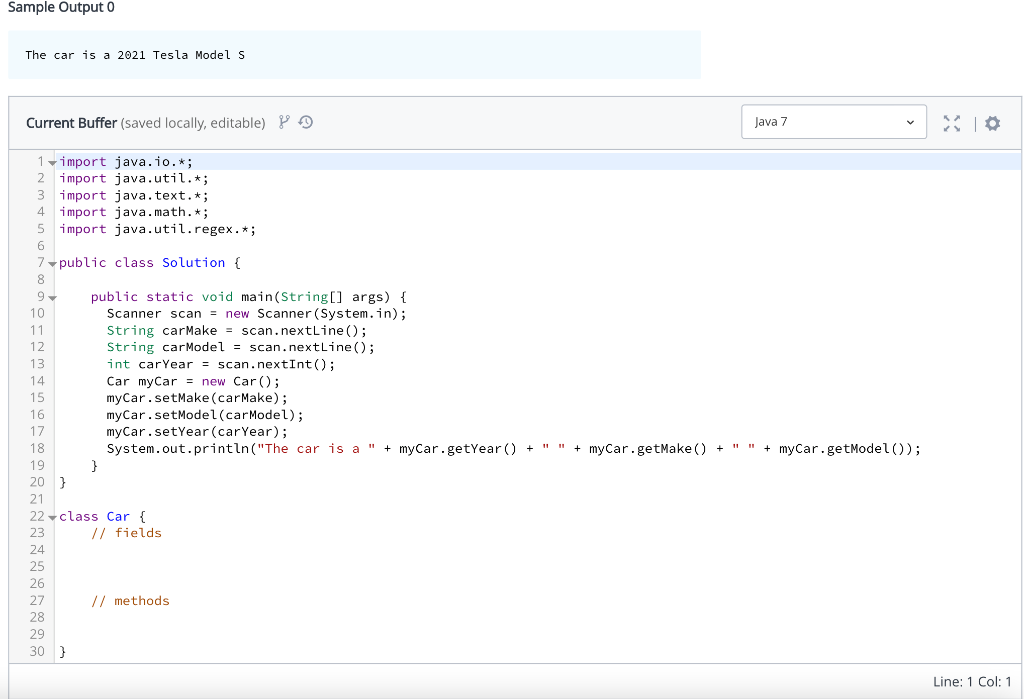Click the sample output text 'The car is a 2021 Tesla Model S'

coord(135,55)
